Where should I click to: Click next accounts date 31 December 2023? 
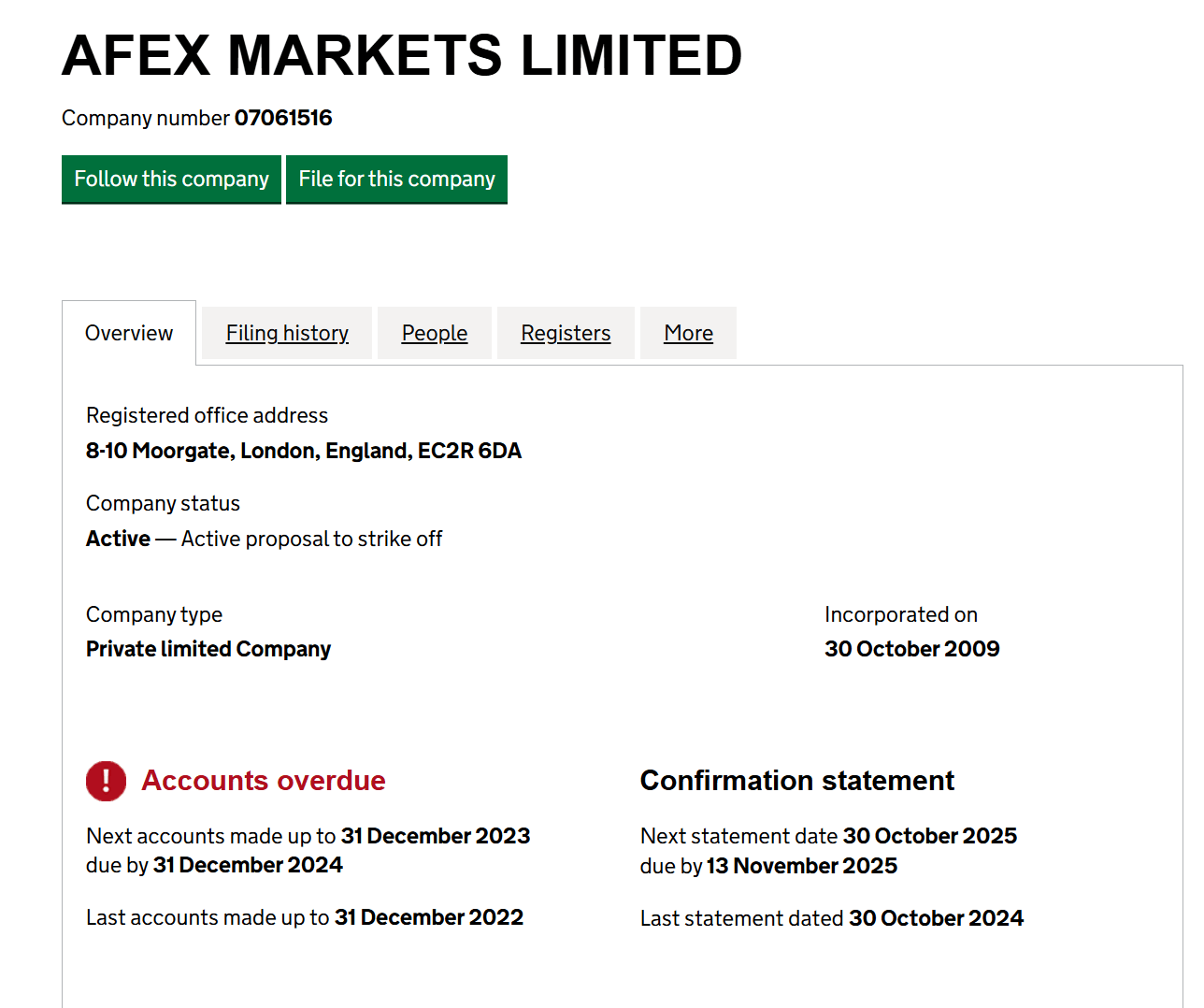point(436,836)
